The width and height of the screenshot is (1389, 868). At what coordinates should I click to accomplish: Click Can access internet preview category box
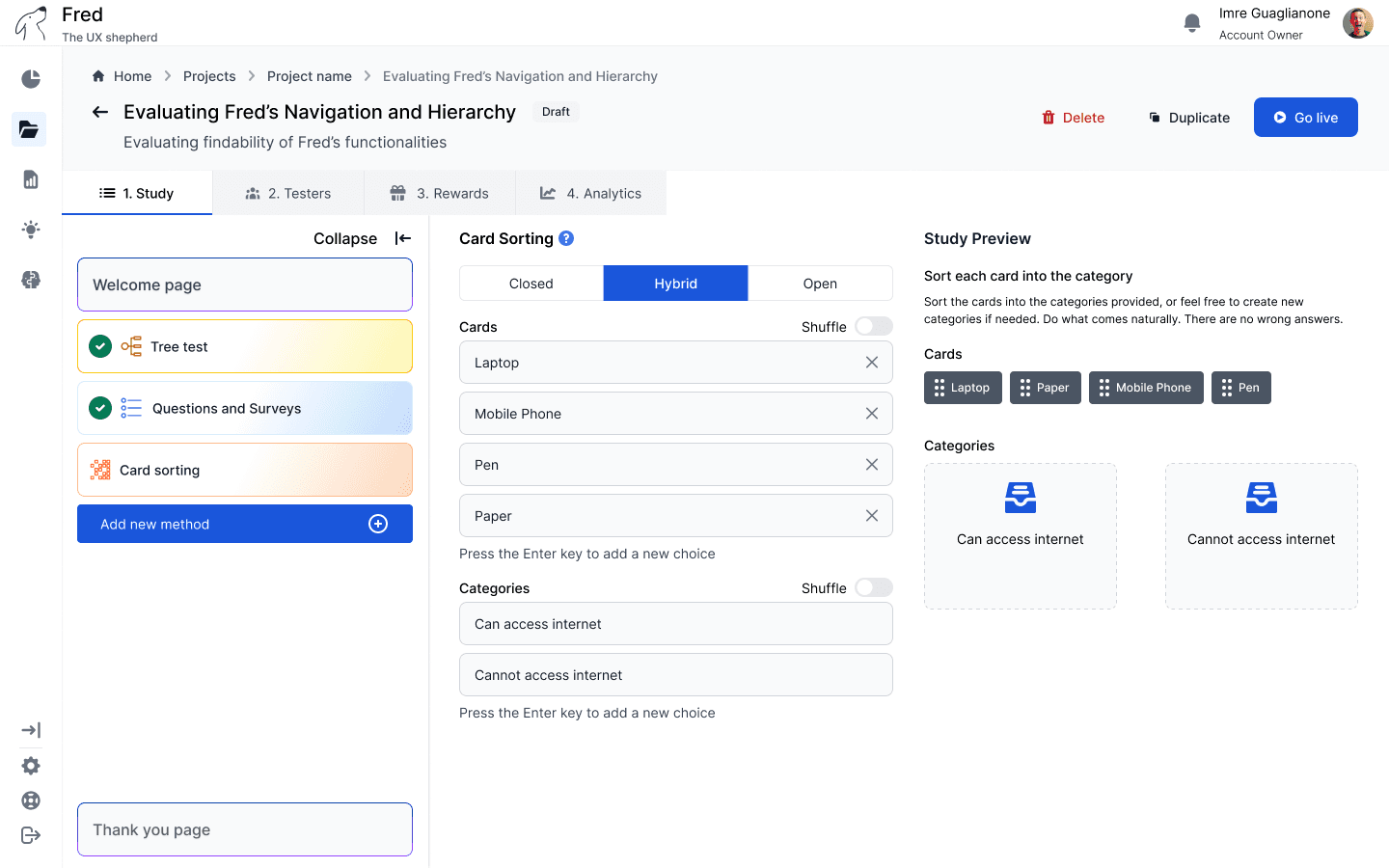[x=1021, y=536]
